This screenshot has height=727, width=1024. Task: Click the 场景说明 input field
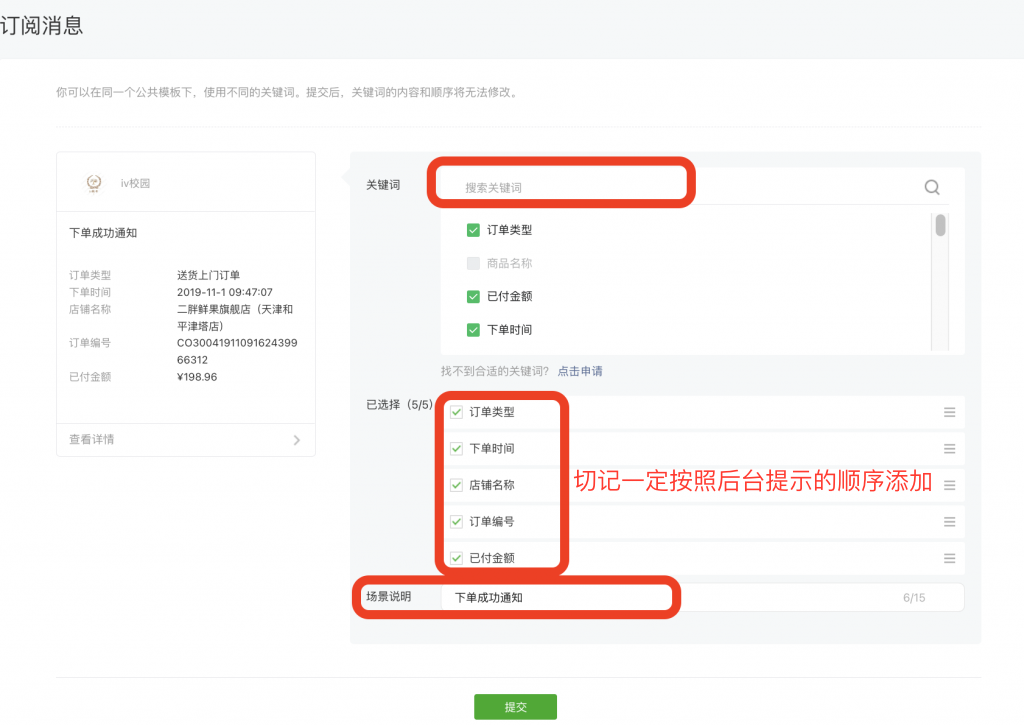tap(680, 598)
